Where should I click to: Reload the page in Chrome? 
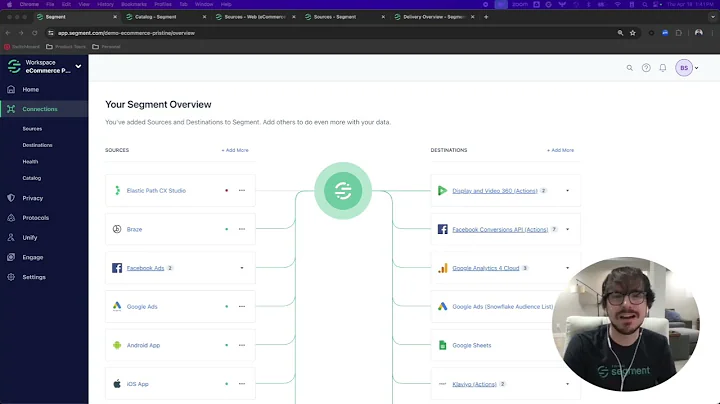point(34,33)
